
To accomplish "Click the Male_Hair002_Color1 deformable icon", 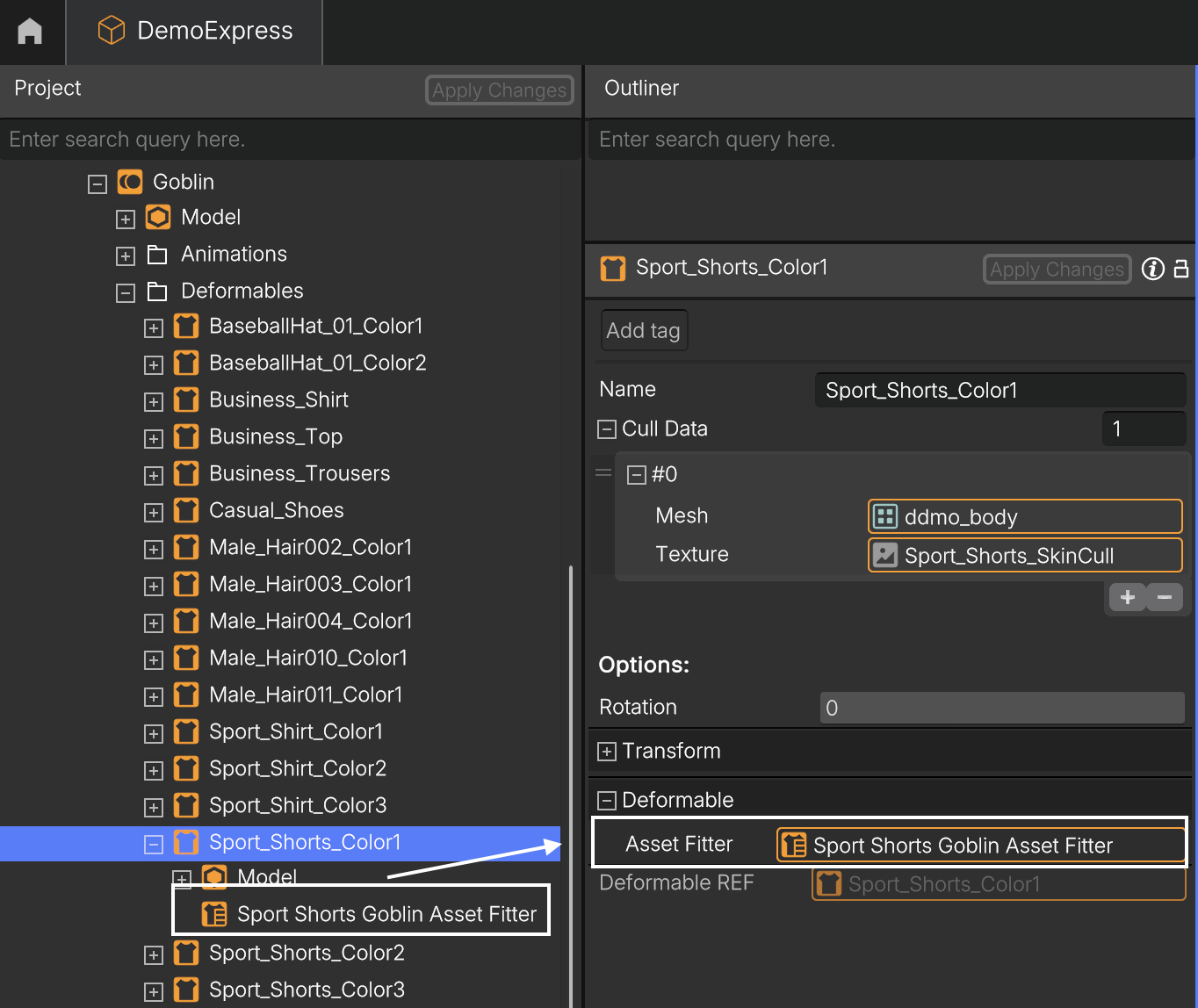I will pos(186,548).
